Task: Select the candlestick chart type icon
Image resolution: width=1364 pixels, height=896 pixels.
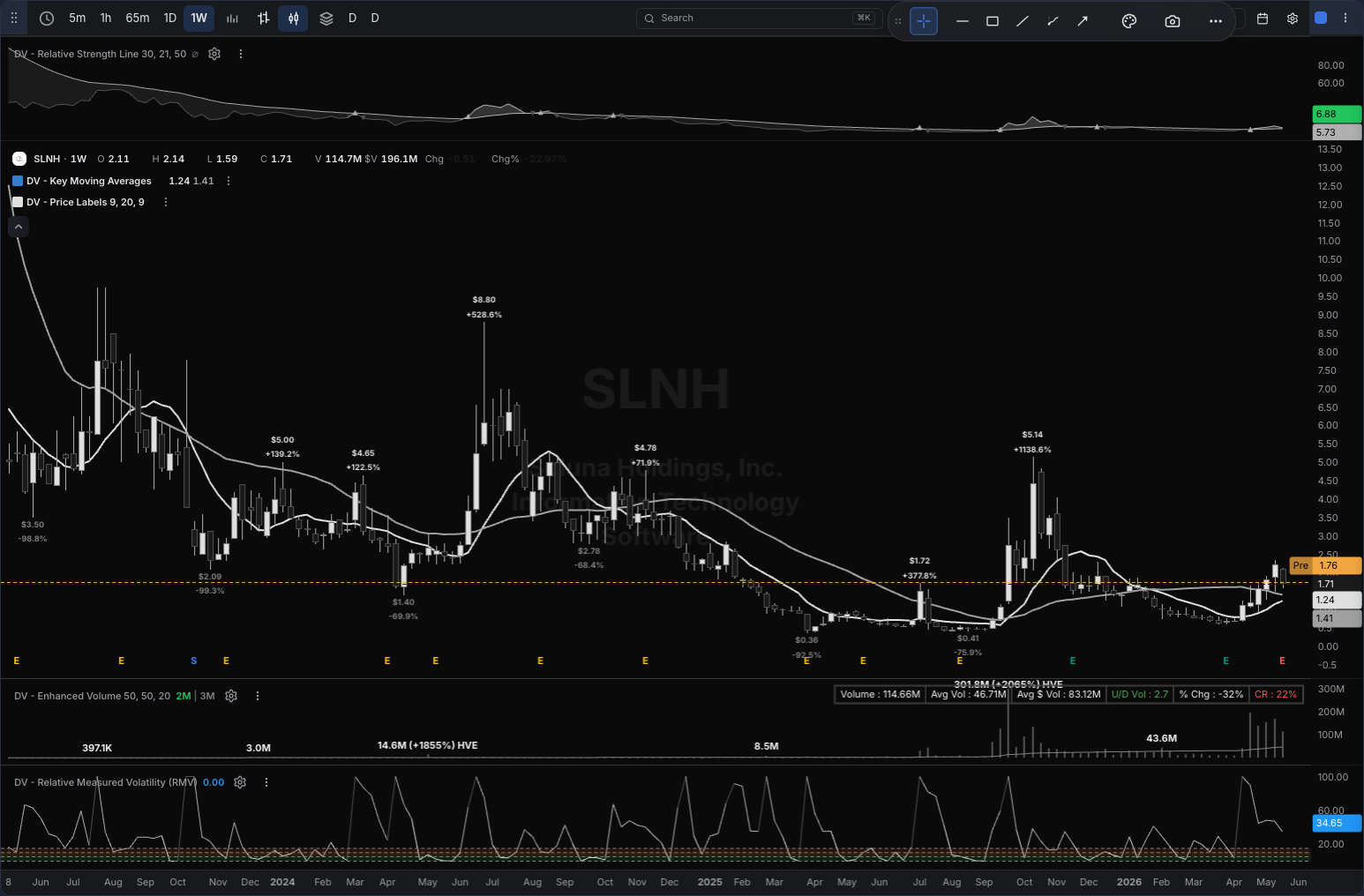Action: [293, 18]
